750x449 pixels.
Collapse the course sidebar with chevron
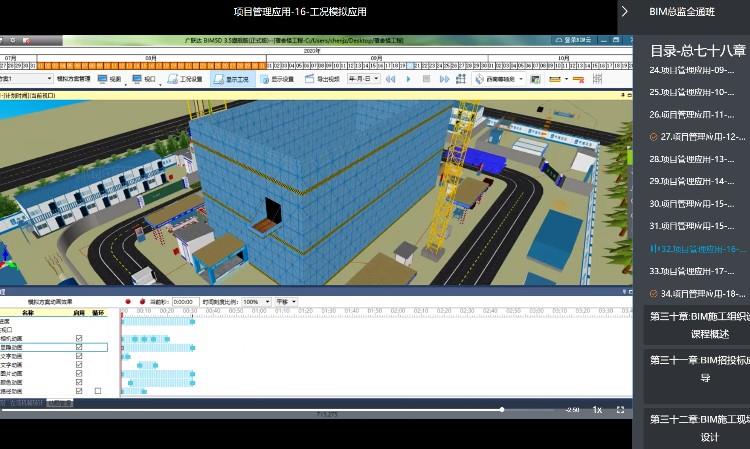(x=625, y=12)
